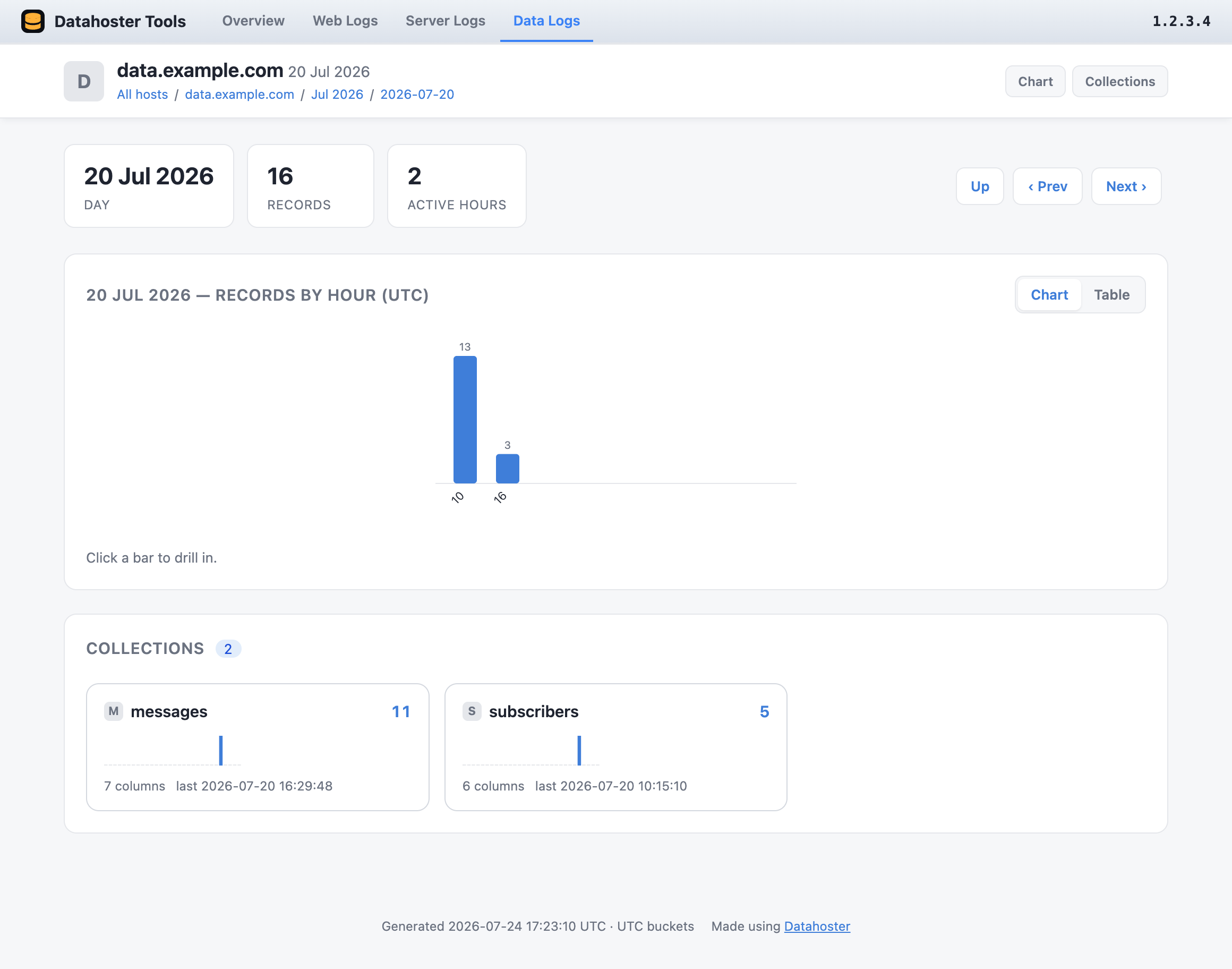Click the S icon beside subscribers
Viewport: 1232px width, 969px height.
point(472,711)
